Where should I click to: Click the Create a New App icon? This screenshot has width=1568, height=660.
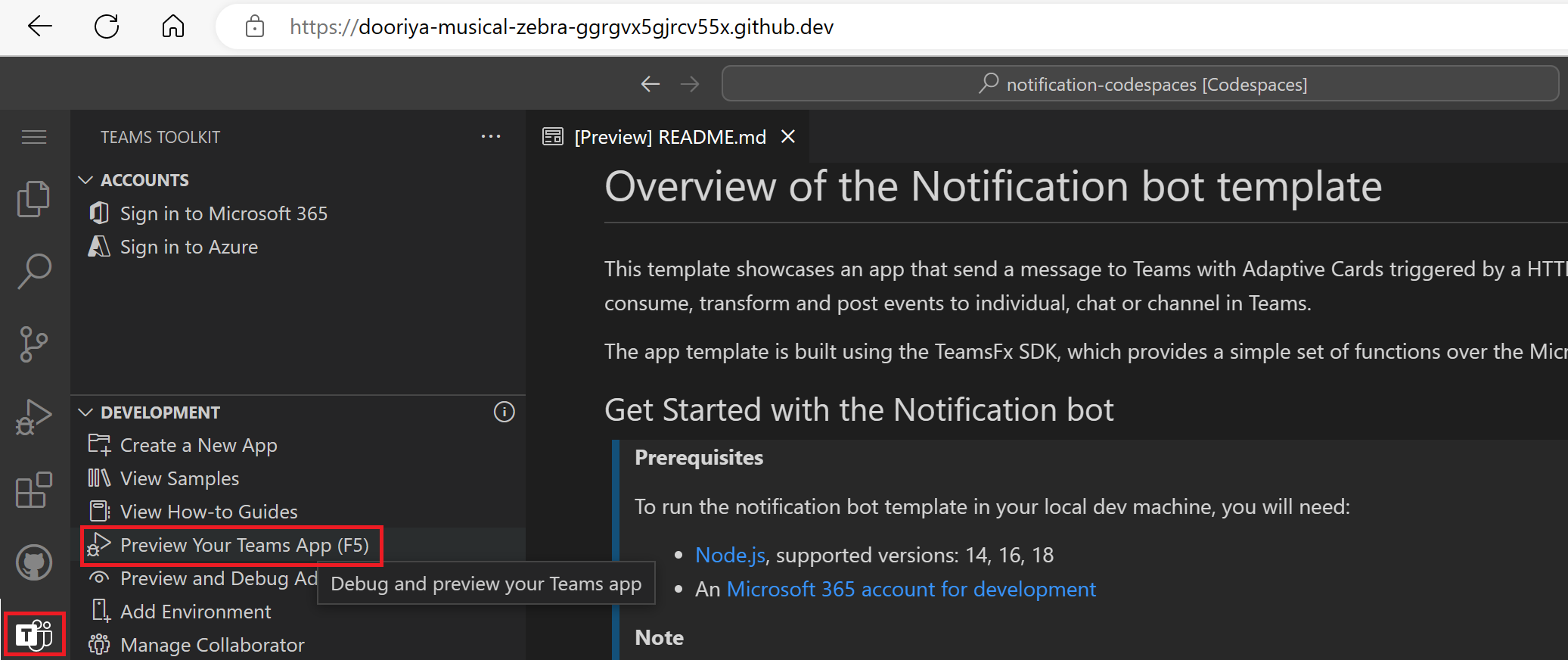99,444
